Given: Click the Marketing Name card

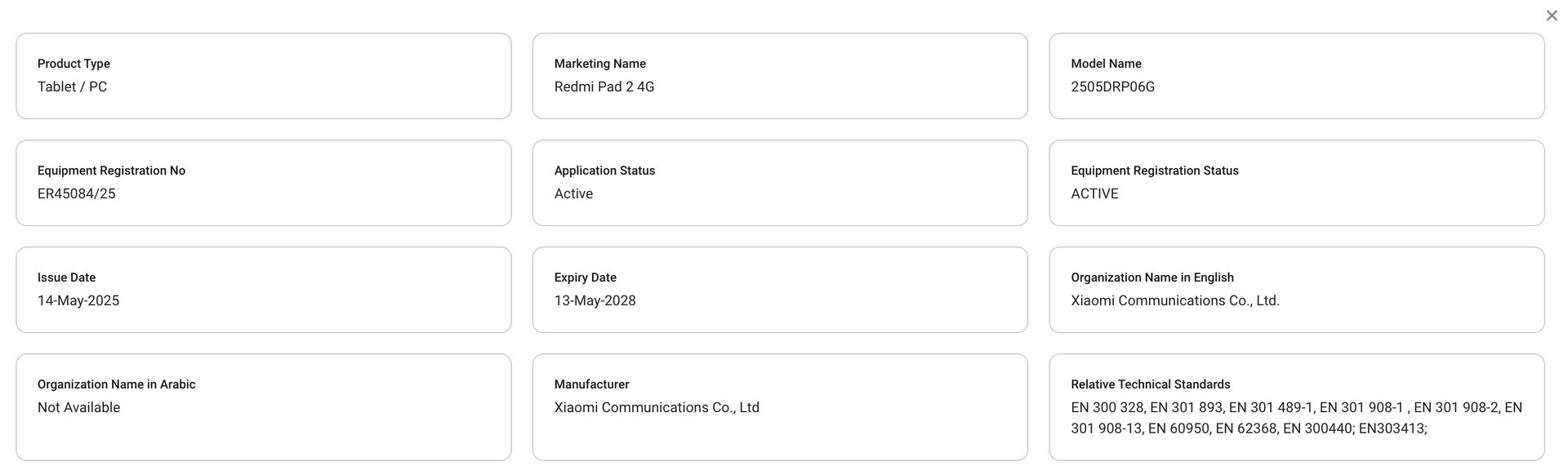Looking at the screenshot, I should (780, 76).
